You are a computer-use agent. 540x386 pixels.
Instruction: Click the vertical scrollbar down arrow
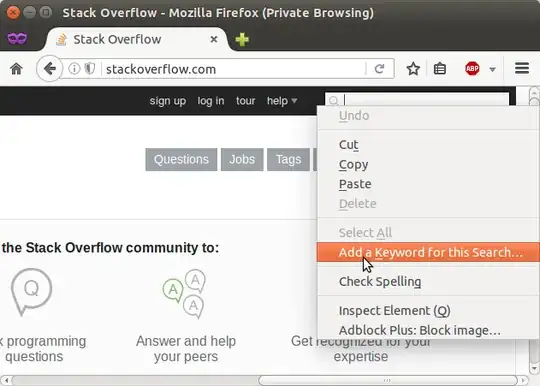(534, 369)
